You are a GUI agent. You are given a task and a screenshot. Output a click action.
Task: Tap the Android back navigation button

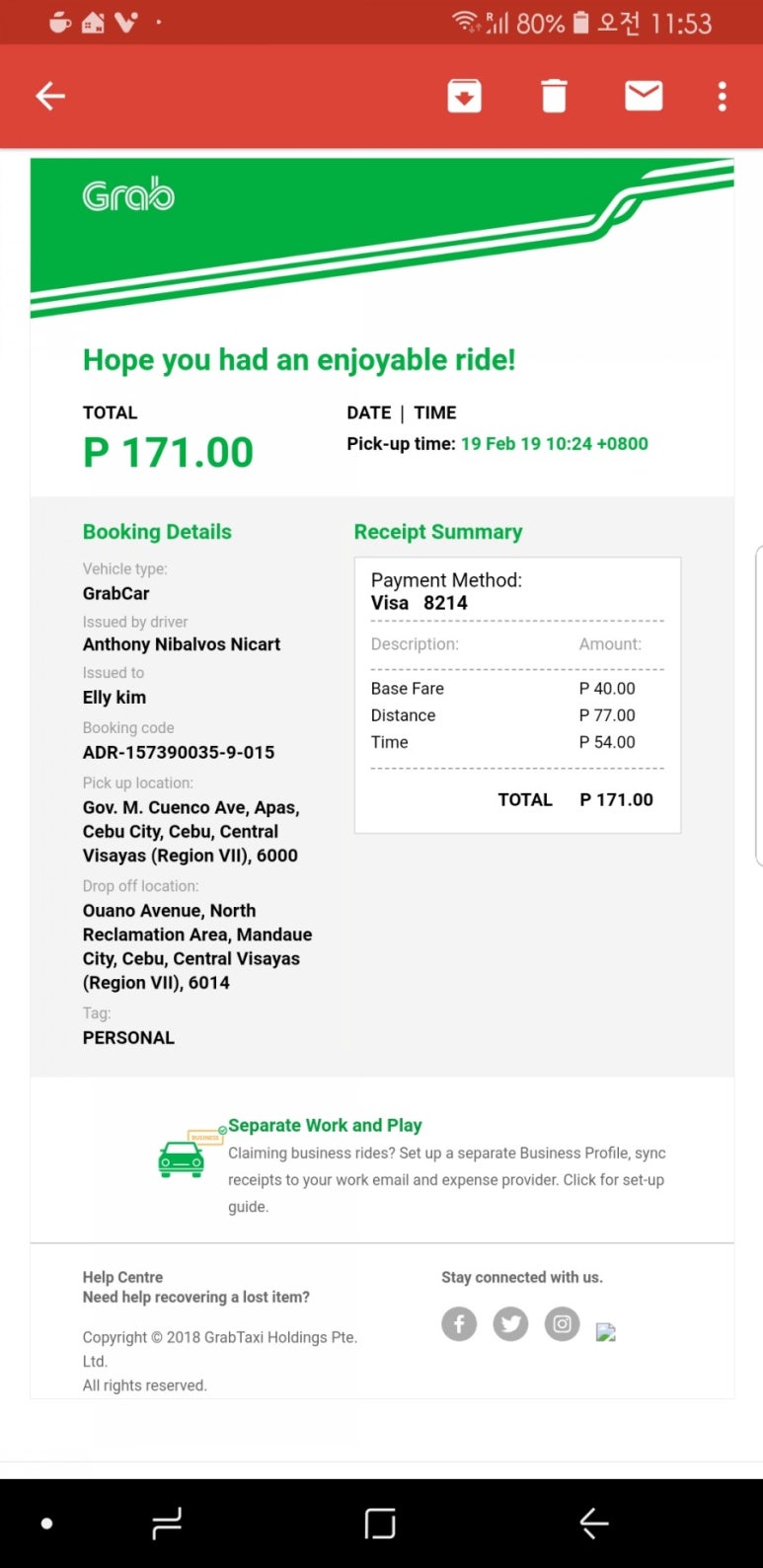[x=593, y=1524]
